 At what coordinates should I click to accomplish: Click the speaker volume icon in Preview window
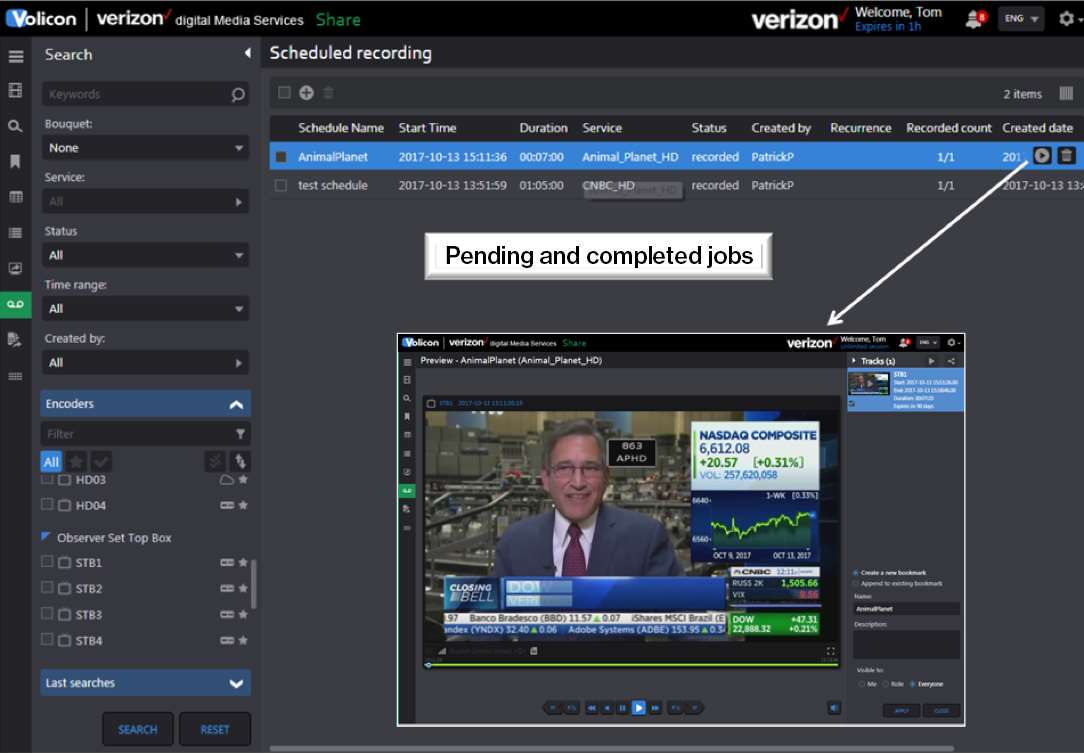point(834,708)
